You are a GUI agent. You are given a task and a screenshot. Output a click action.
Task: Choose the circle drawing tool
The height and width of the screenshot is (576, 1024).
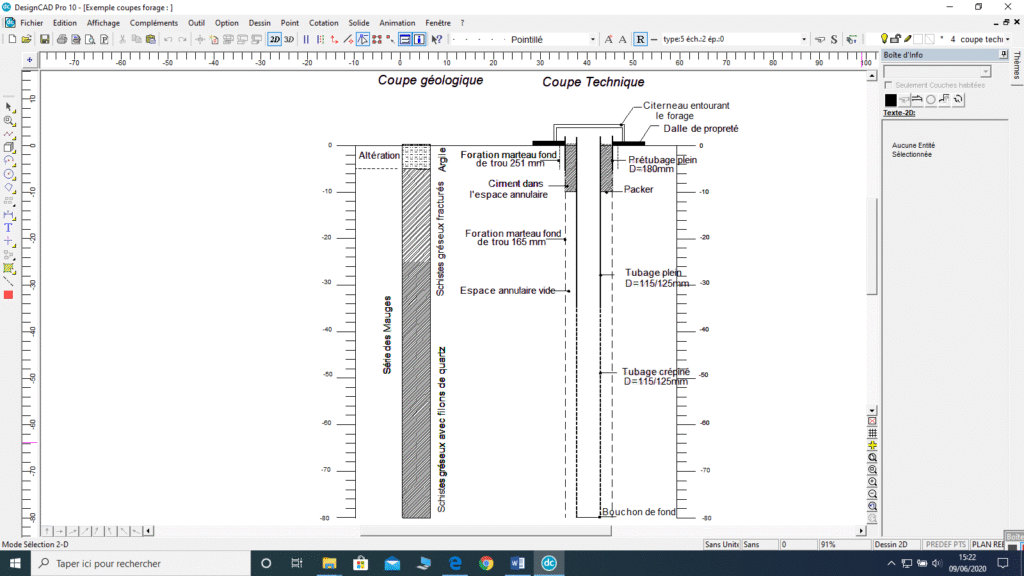tap(9, 173)
